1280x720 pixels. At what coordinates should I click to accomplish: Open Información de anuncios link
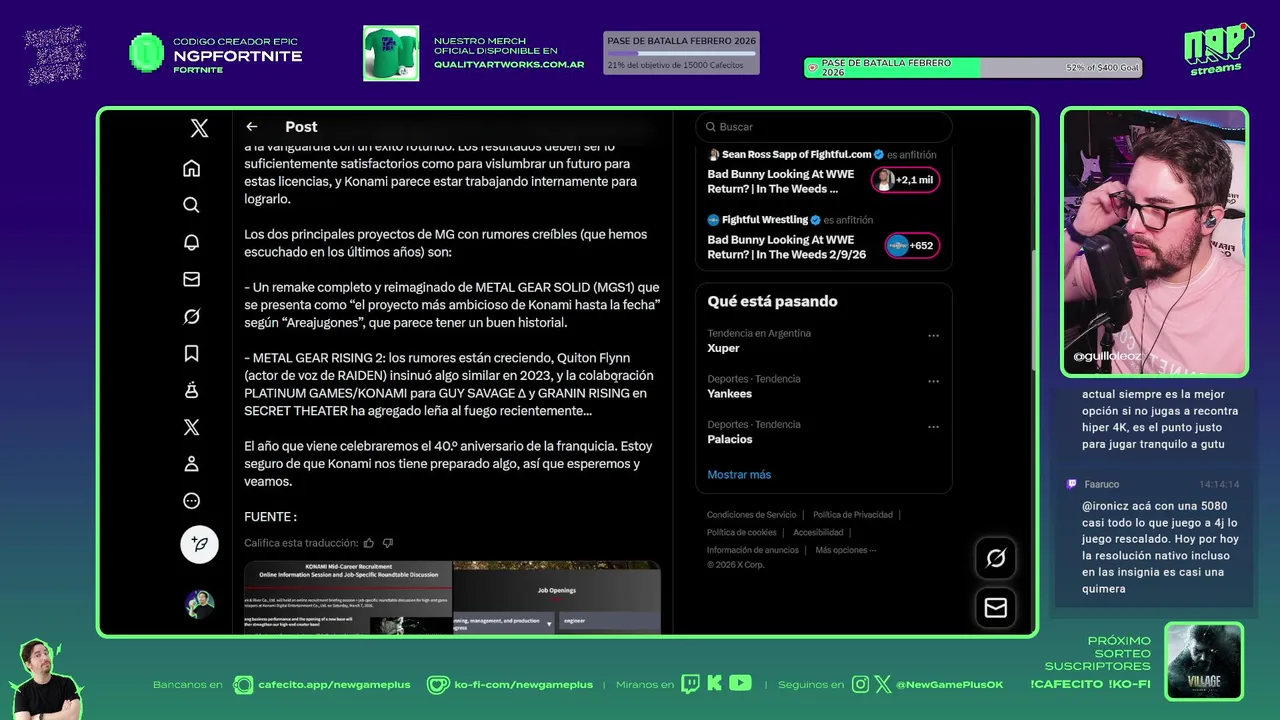753,550
